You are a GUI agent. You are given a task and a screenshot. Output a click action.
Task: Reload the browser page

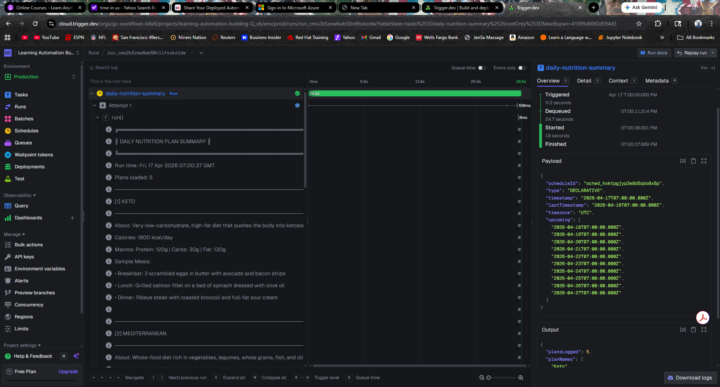point(35,23)
